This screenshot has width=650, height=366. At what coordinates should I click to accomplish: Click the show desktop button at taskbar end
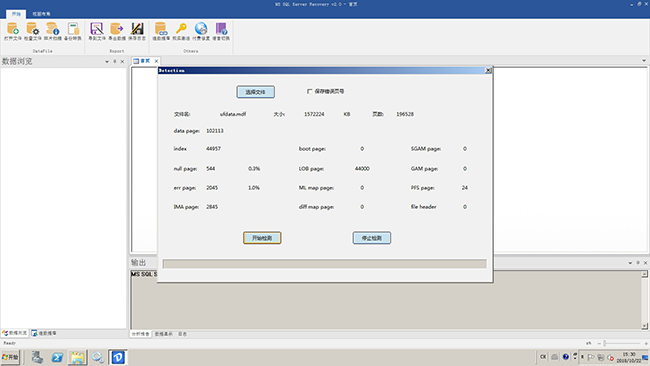(x=645, y=357)
